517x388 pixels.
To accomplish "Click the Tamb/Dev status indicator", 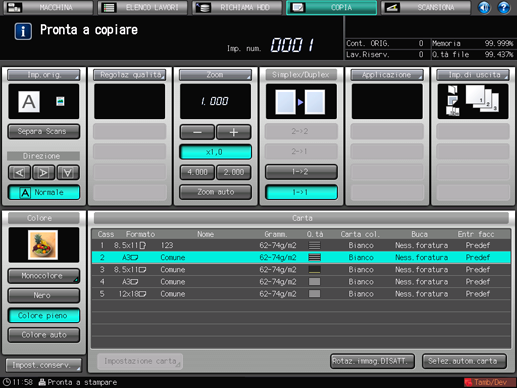I will pos(489,382).
